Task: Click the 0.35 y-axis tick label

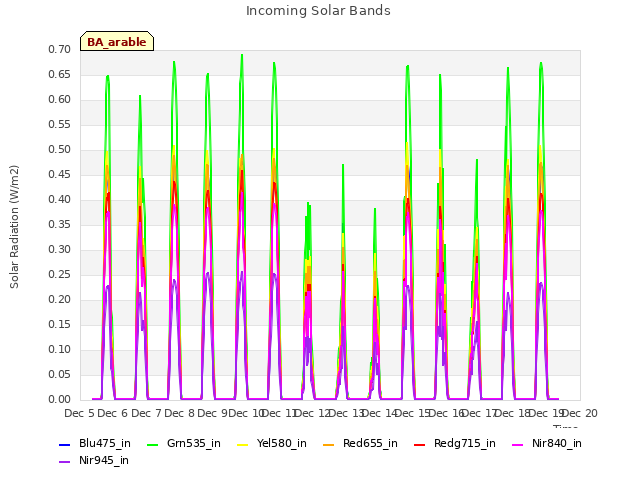Action: click(60, 224)
